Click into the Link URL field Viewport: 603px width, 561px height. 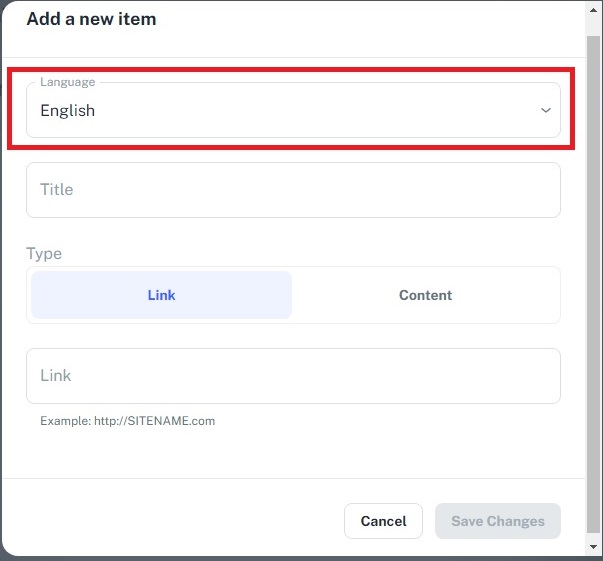click(x=293, y=376)
